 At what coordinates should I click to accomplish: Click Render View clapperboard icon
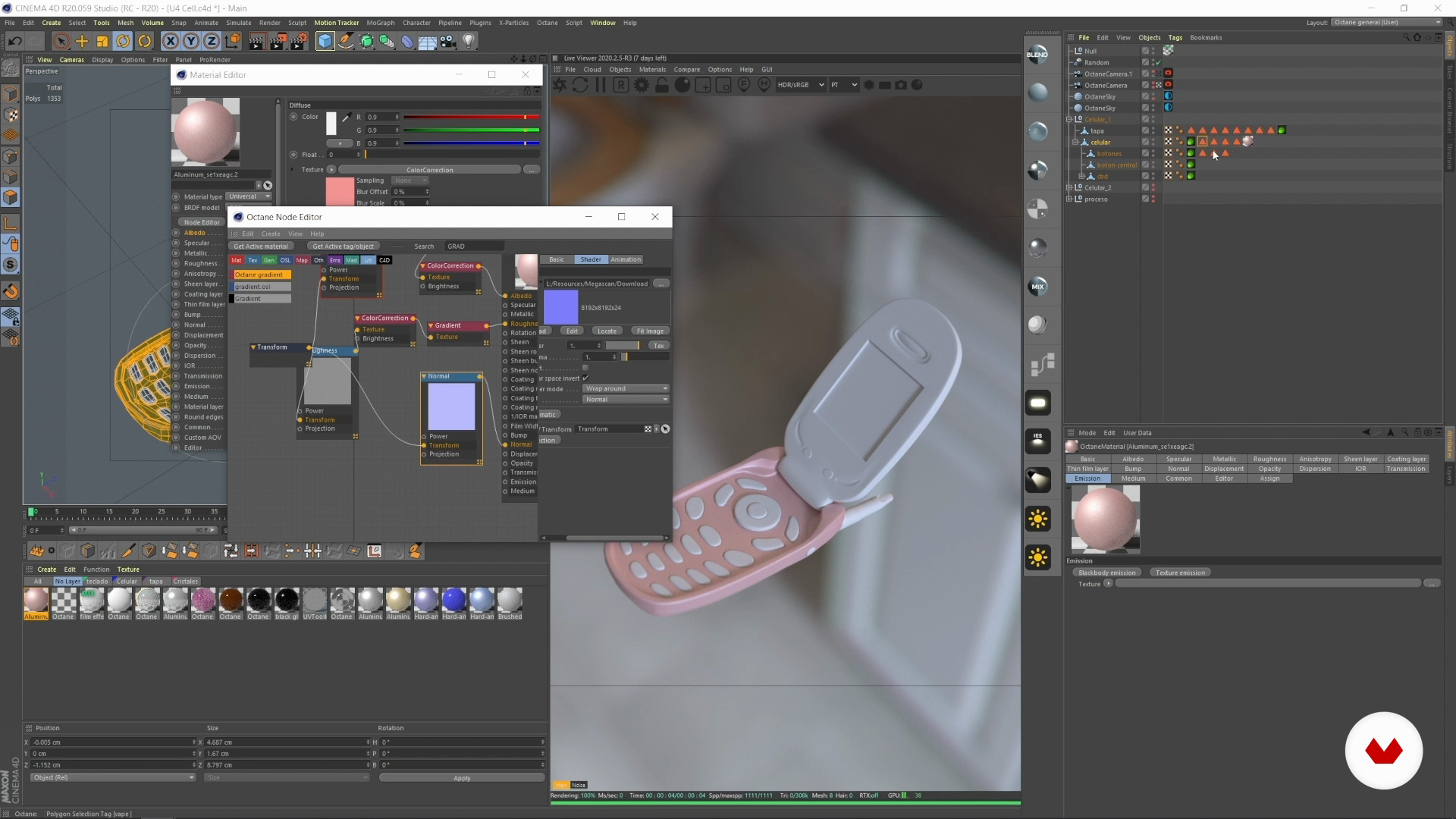coord(256,41)
